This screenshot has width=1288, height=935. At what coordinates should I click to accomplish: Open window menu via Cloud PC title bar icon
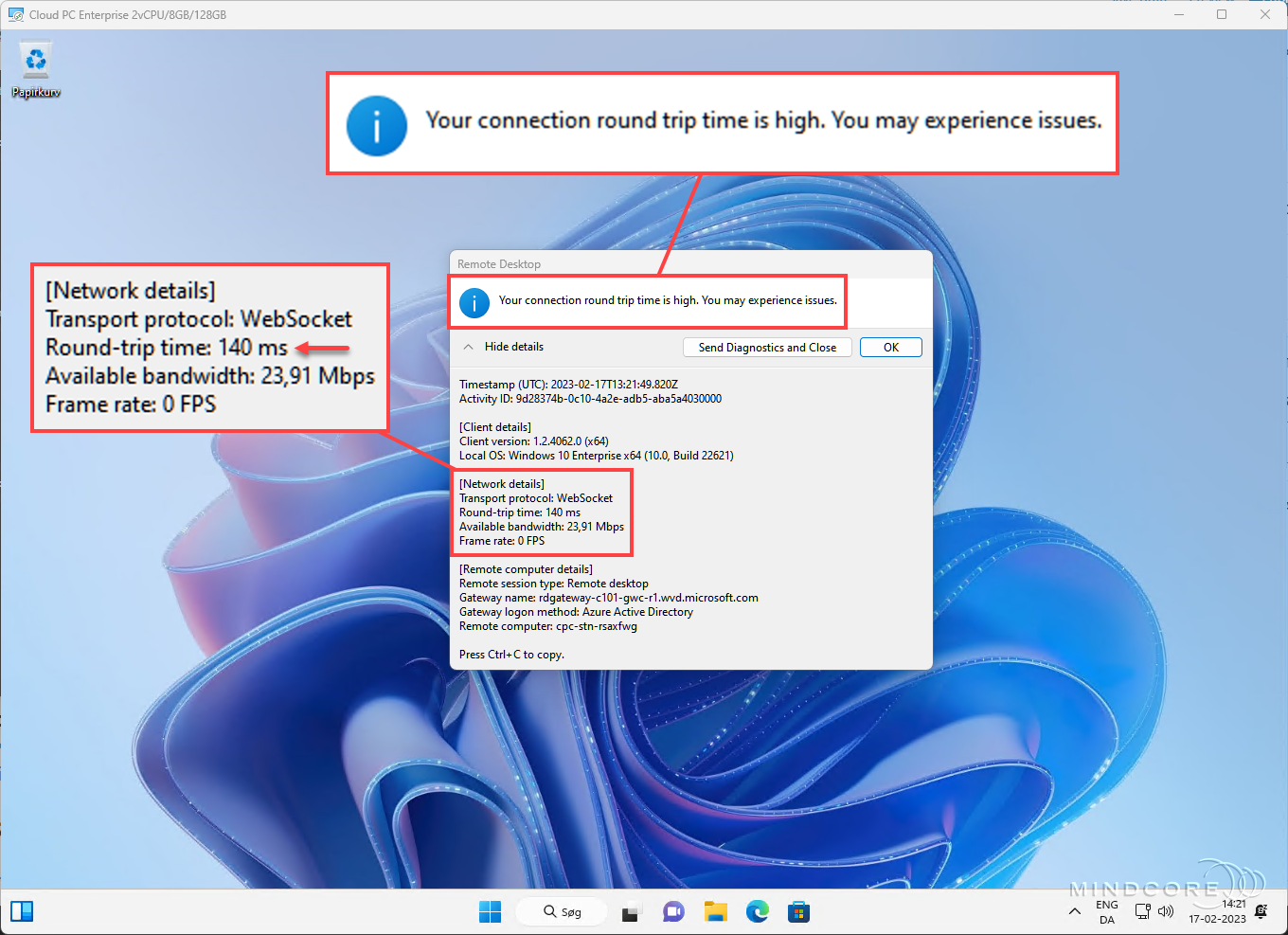point(15,14)
